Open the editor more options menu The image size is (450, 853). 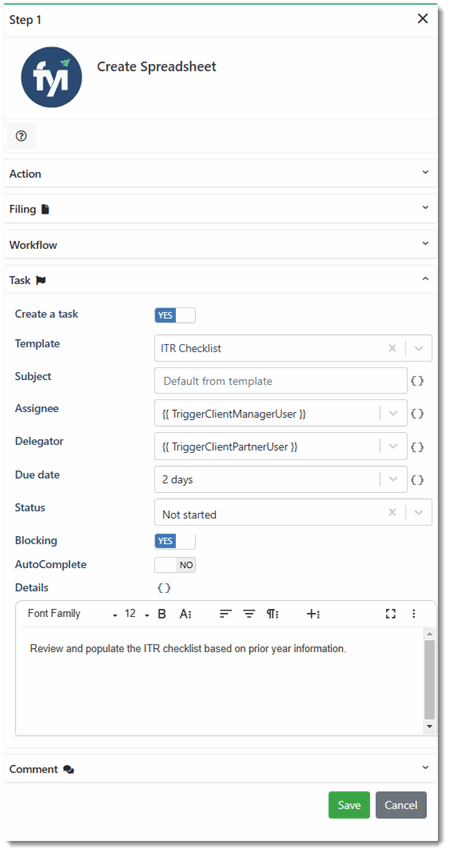(x=414, y=614)
